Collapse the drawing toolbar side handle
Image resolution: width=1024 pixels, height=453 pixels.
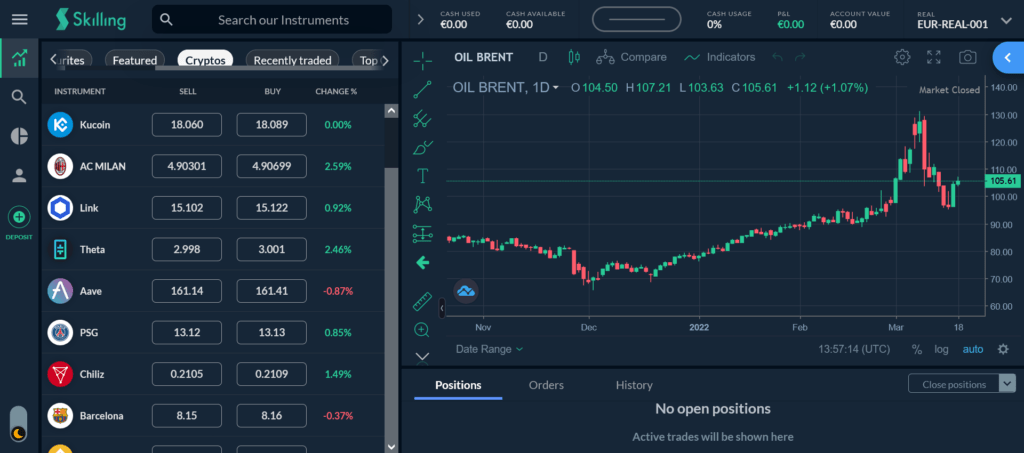pyautogui.click(x=442, y=307)
